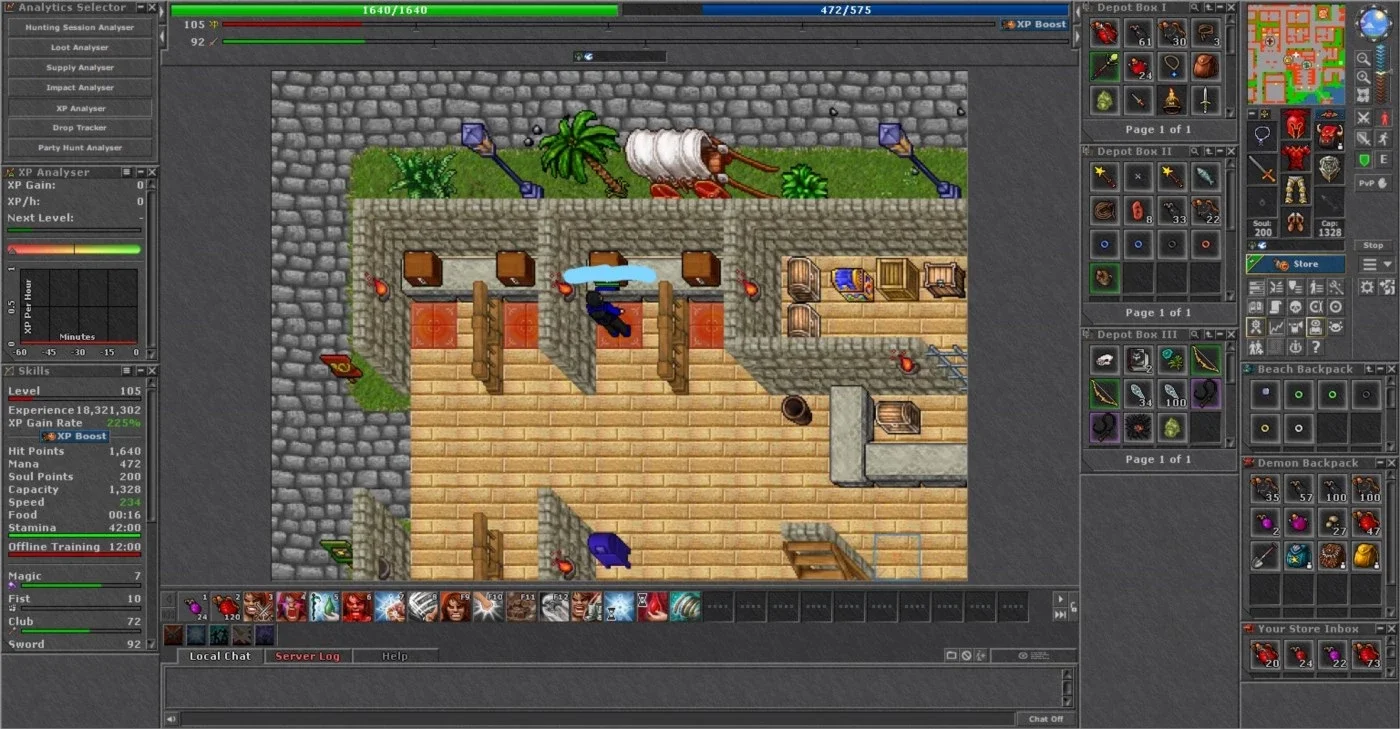Jump action bar forward with double arrow
This screenshot has height=729, width=1400.
(1061, 614)
